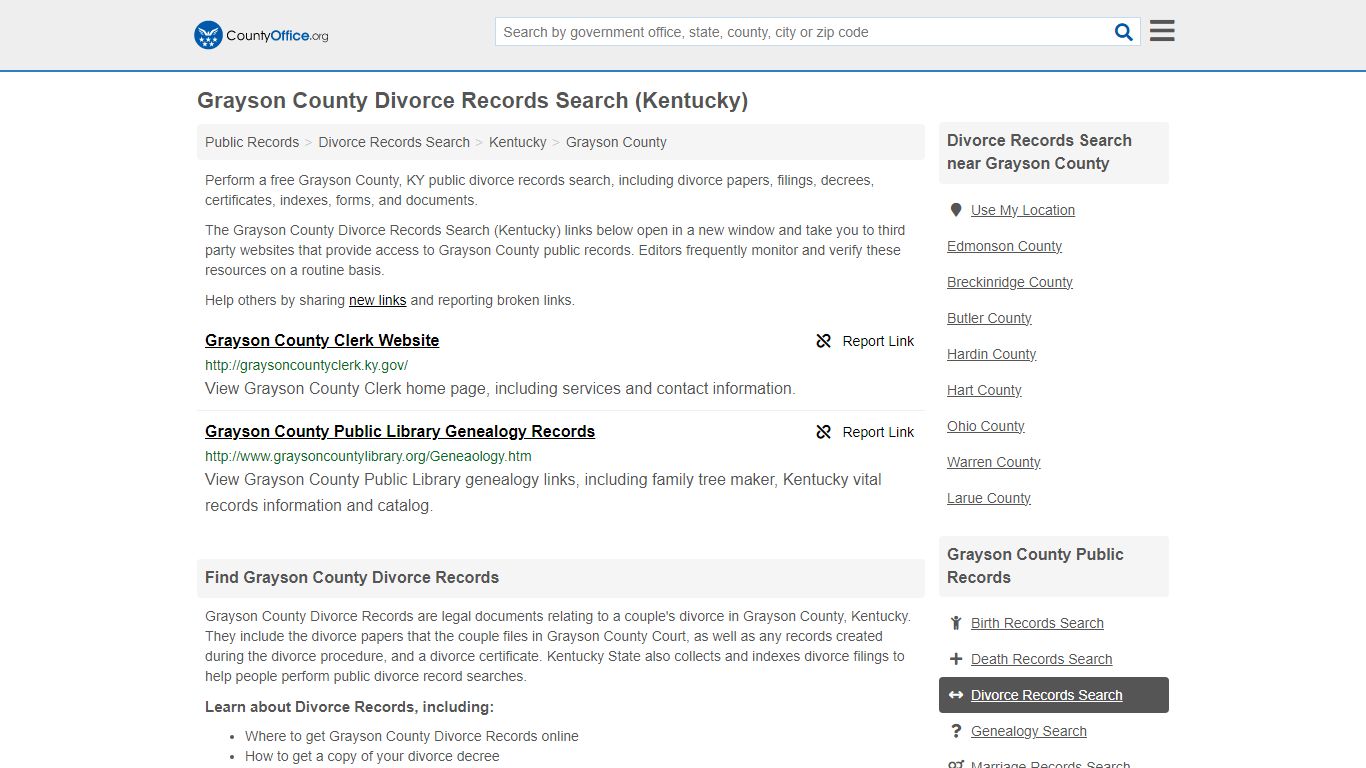The width and height of the screenshot is (1366, 768).
Task: Go to Divorce Records Search breadcrumb
Action: (394, 142)
